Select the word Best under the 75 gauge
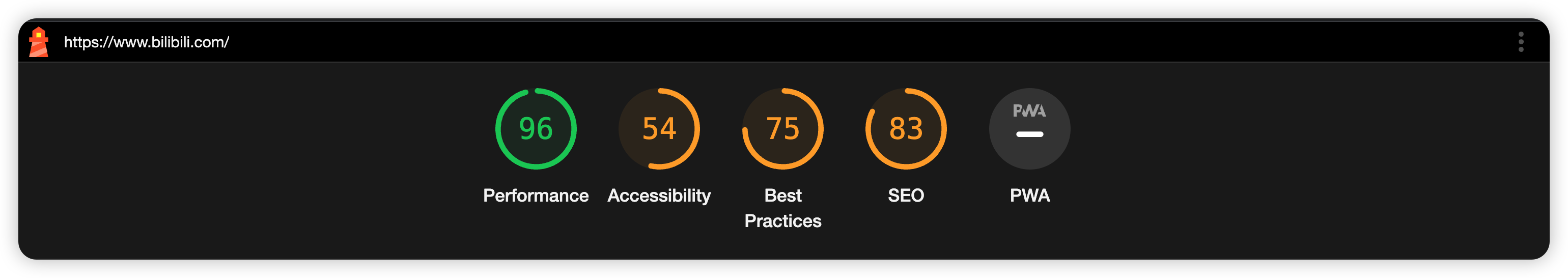Viewport: 1568px width, 278px height. point(783,196)
